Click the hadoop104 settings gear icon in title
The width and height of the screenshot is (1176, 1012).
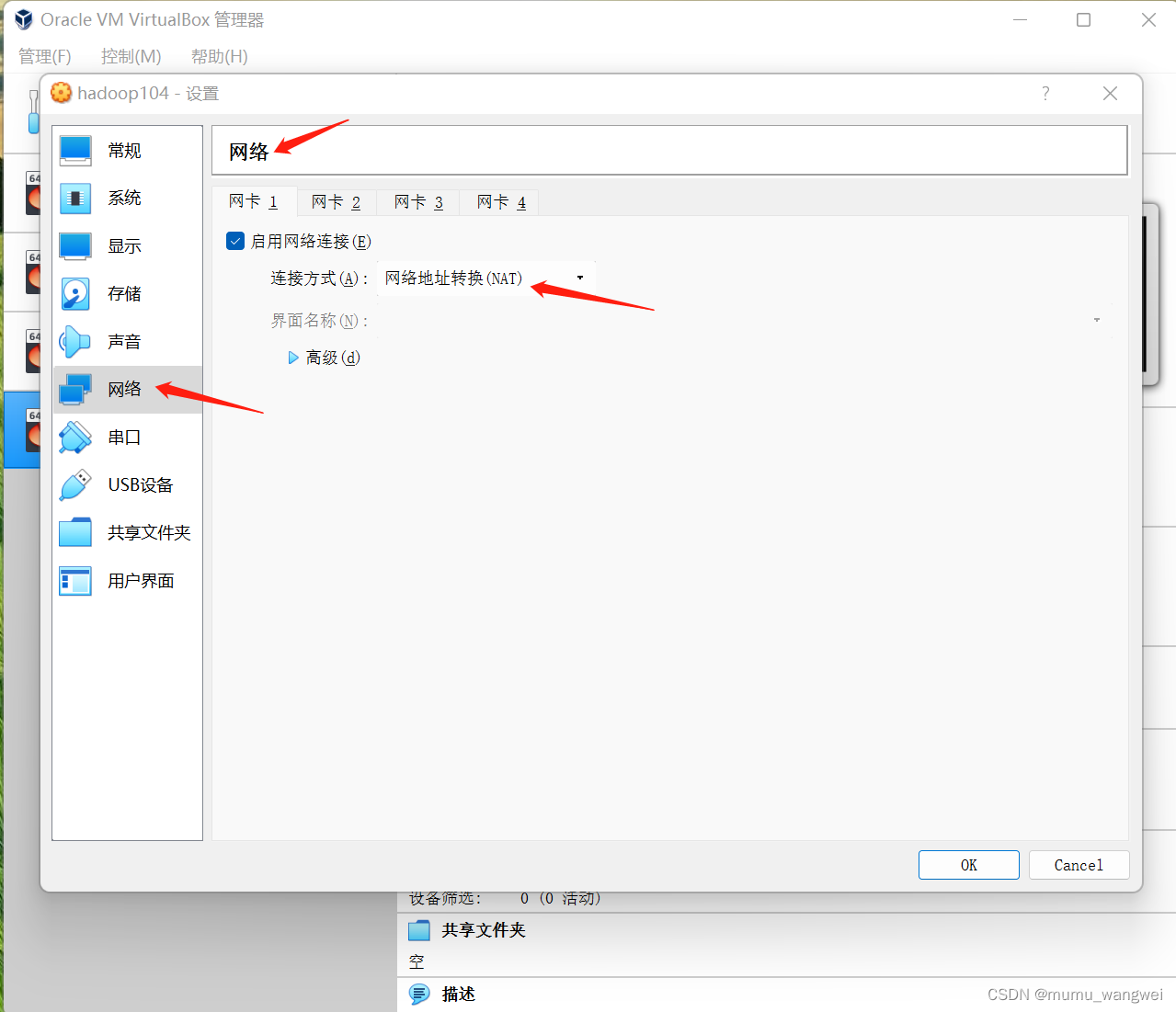coord(61,93)
